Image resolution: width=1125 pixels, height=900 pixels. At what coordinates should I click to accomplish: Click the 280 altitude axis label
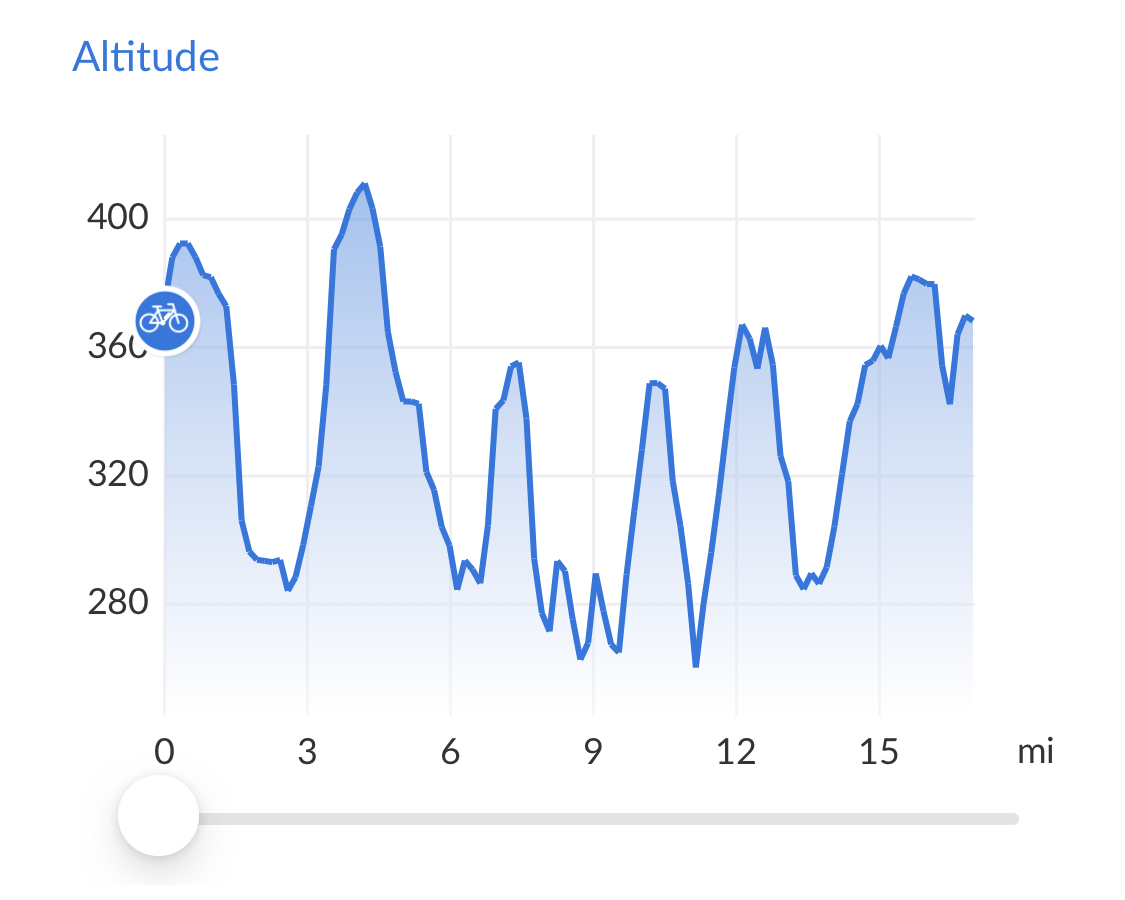coord(117,603)
